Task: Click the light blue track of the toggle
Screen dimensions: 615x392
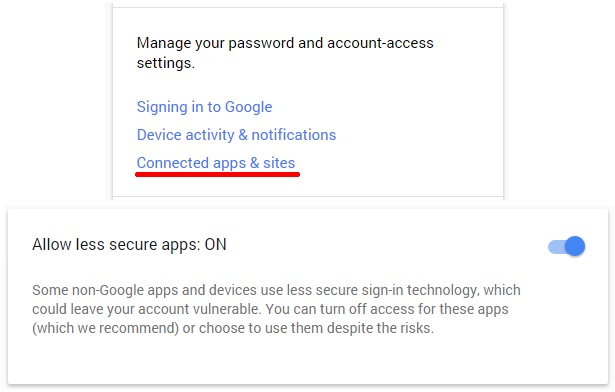Action: point(556,247)
